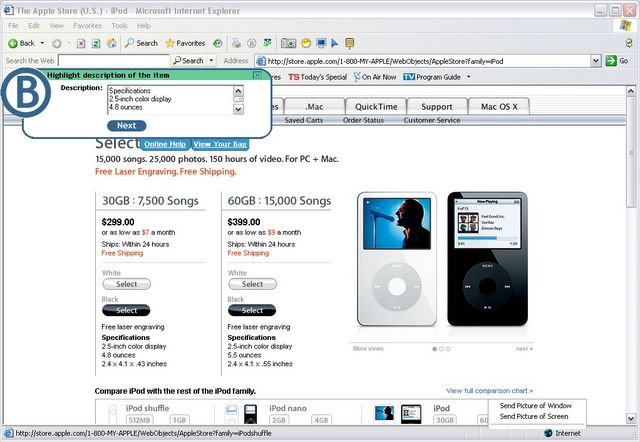Screen dimensions: 640x442
Task: Click the Customer Service link
Action: [432, 120]
